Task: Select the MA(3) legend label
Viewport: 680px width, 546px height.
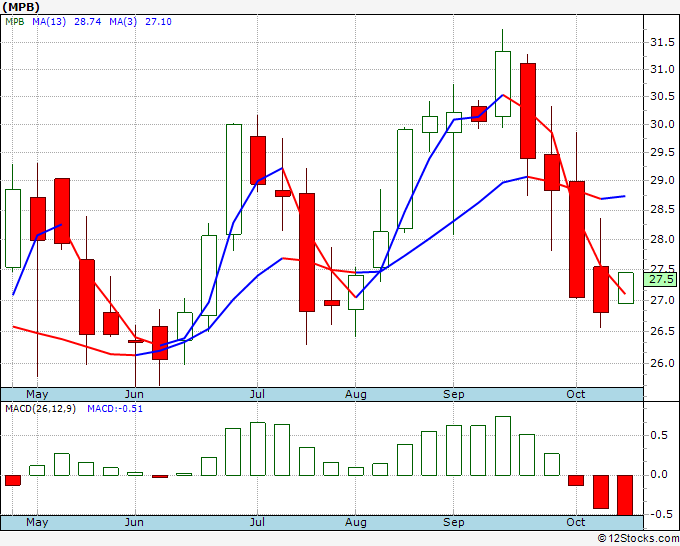Action: 123,22
